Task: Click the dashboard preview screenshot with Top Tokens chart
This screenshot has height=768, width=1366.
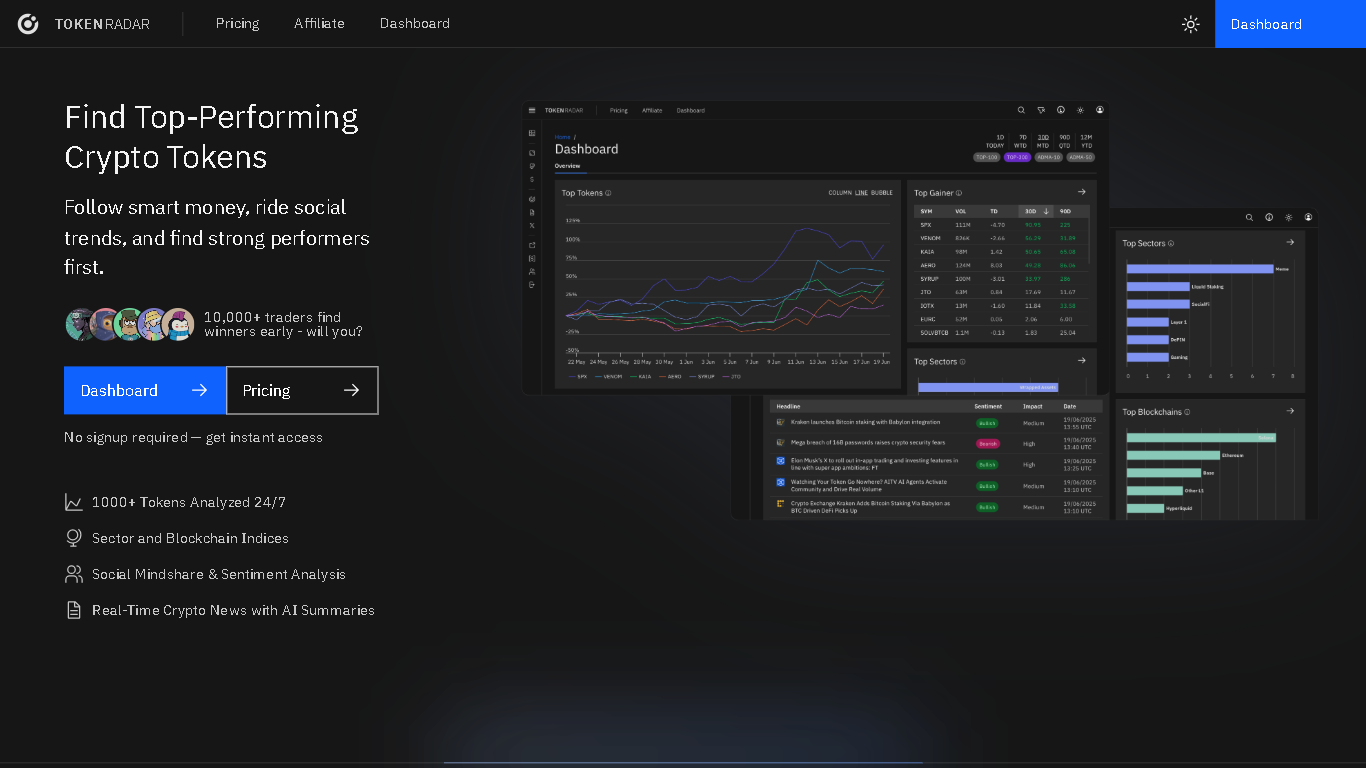Action: pyautogui.click(x=815, y=247)
